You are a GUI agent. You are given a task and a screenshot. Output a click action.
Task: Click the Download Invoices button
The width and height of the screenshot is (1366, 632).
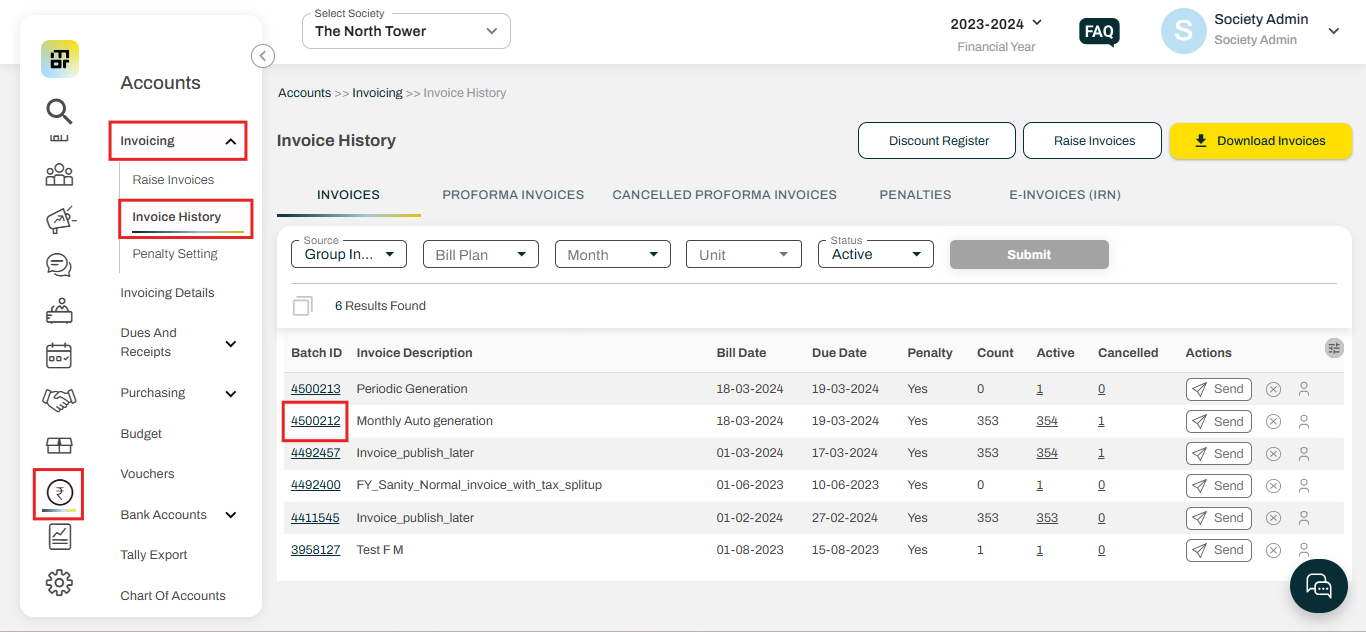1260,141
